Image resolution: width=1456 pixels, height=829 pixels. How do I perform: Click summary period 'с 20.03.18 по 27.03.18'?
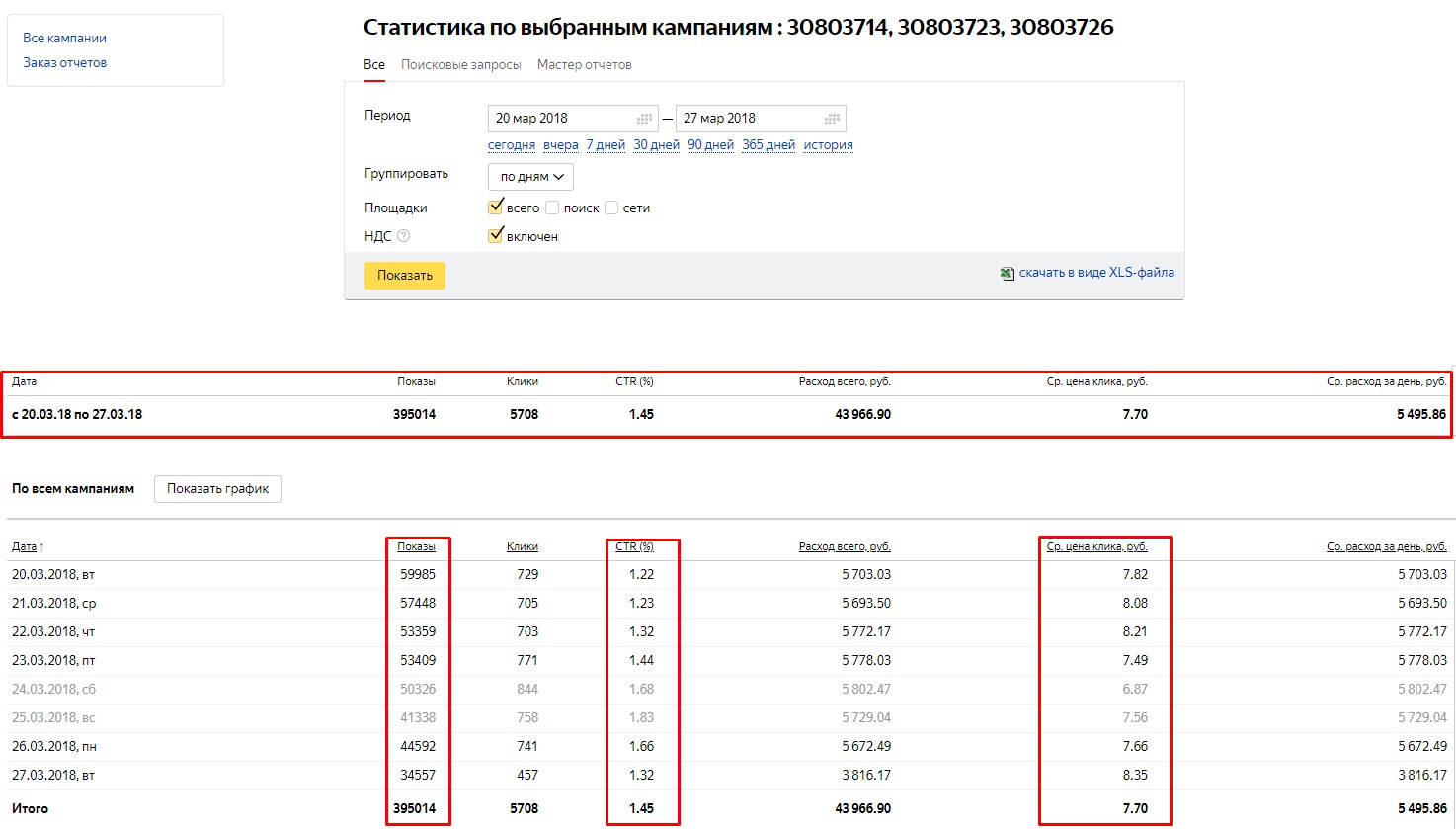tap(77, 415)
